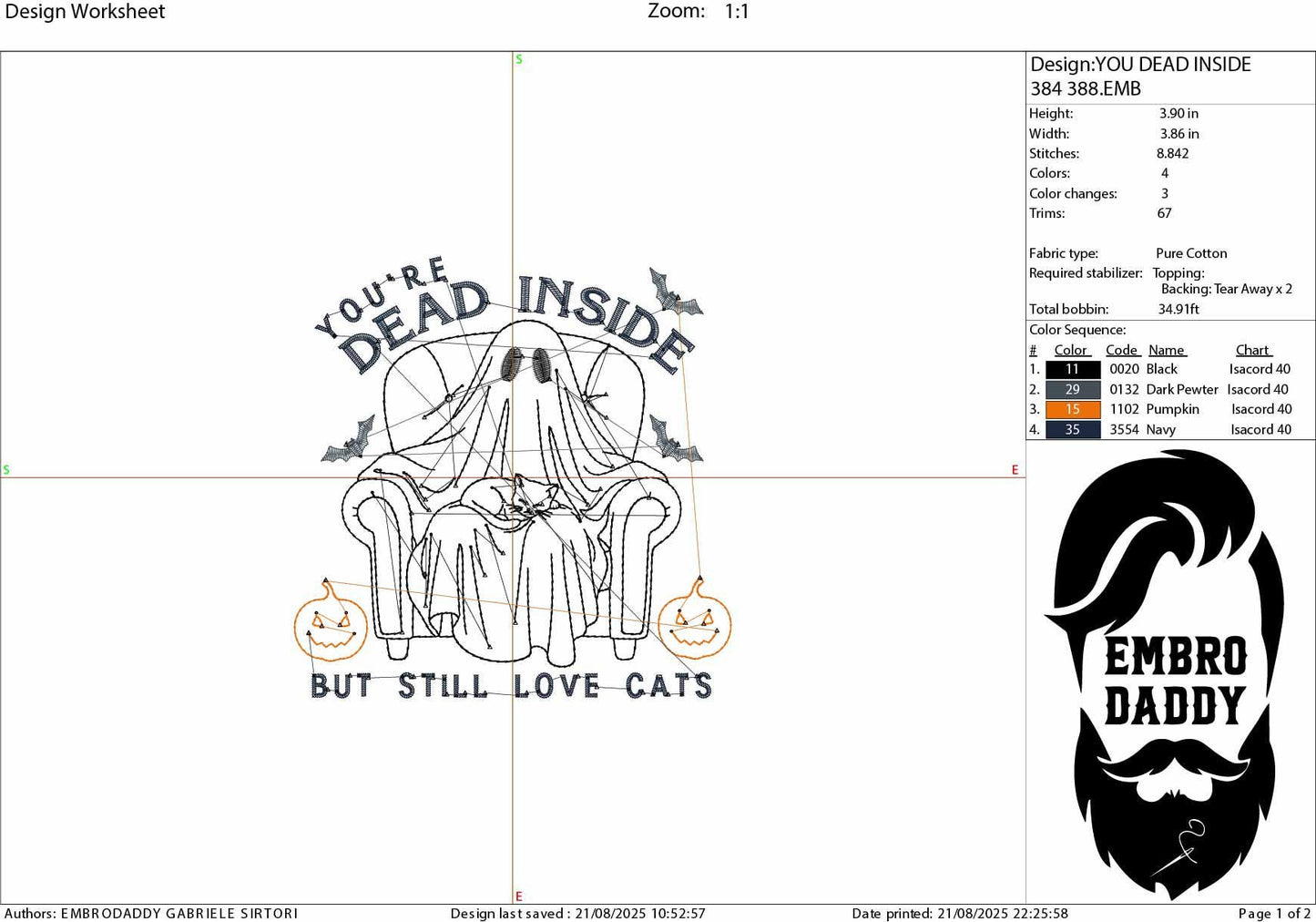Select the Black color row numbered 11
1316x922 pixels.
pyautogui.click(x=1072, y=369)
